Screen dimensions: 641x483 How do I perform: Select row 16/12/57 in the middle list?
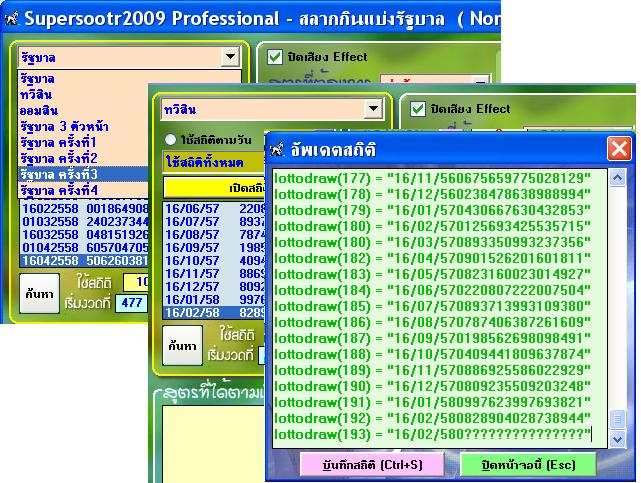click(x=214, y=287)
